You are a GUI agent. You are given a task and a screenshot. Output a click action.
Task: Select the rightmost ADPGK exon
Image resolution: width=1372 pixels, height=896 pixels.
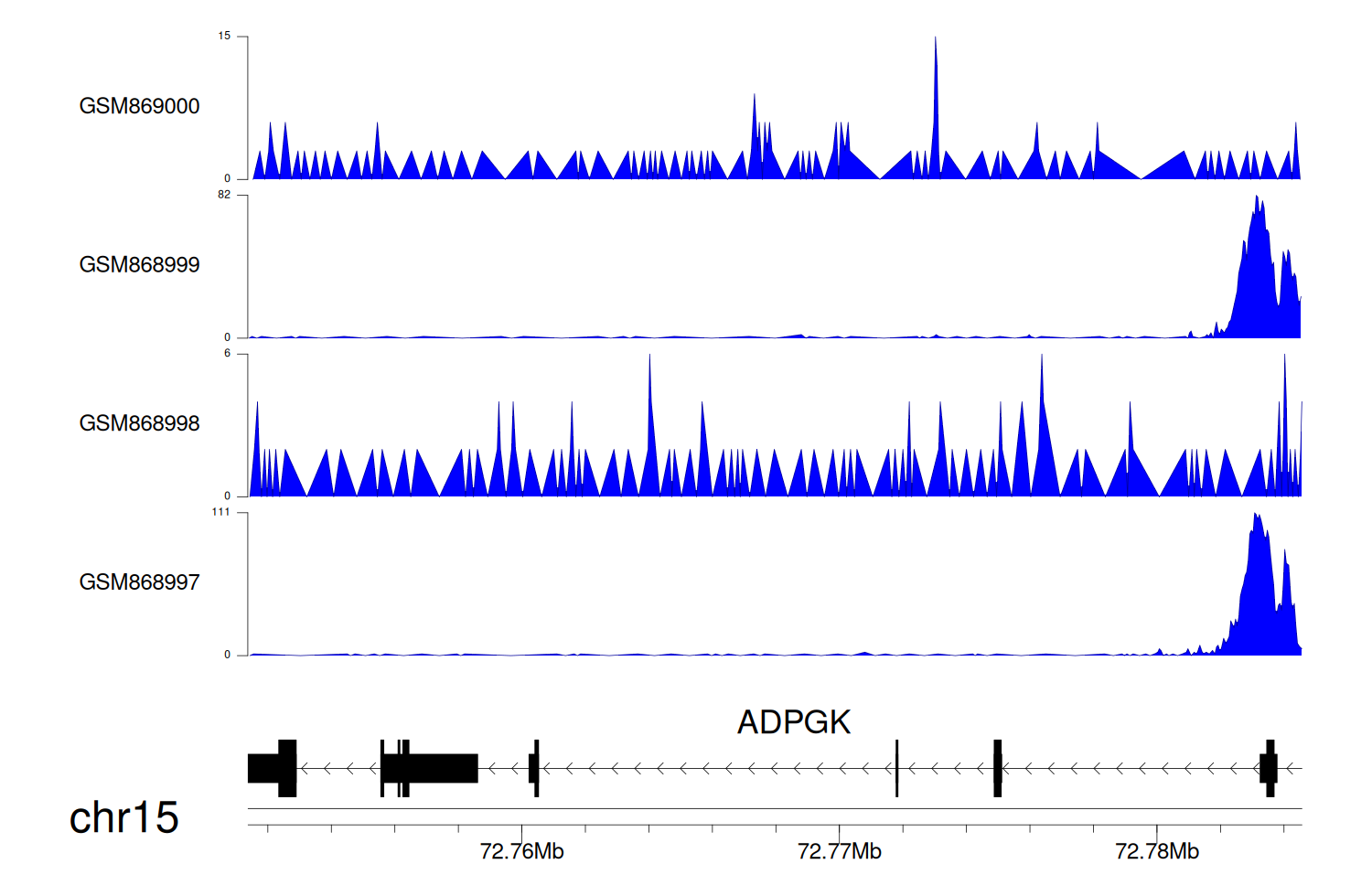(1269, 768)
